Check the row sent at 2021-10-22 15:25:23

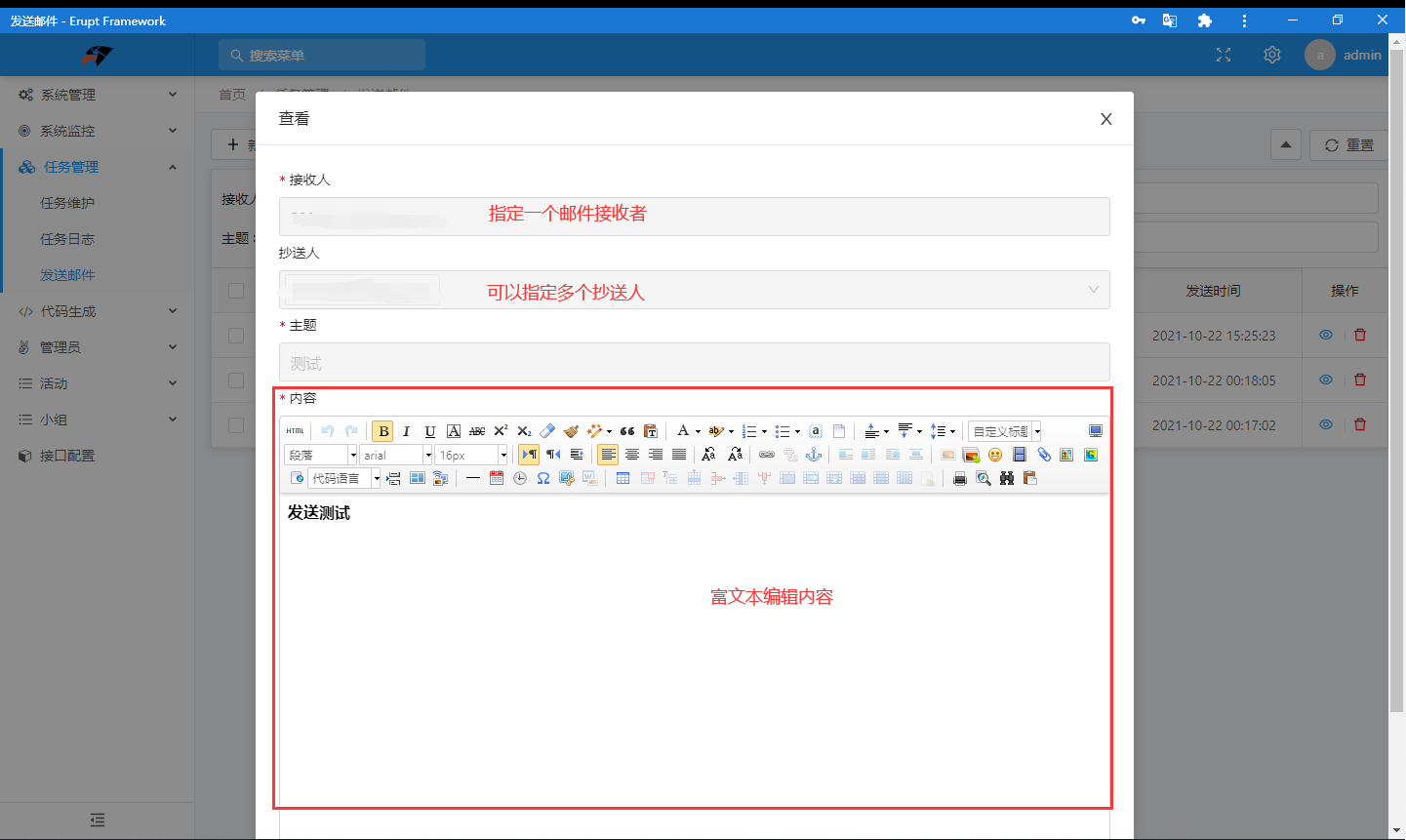click(x=236, y=335)
